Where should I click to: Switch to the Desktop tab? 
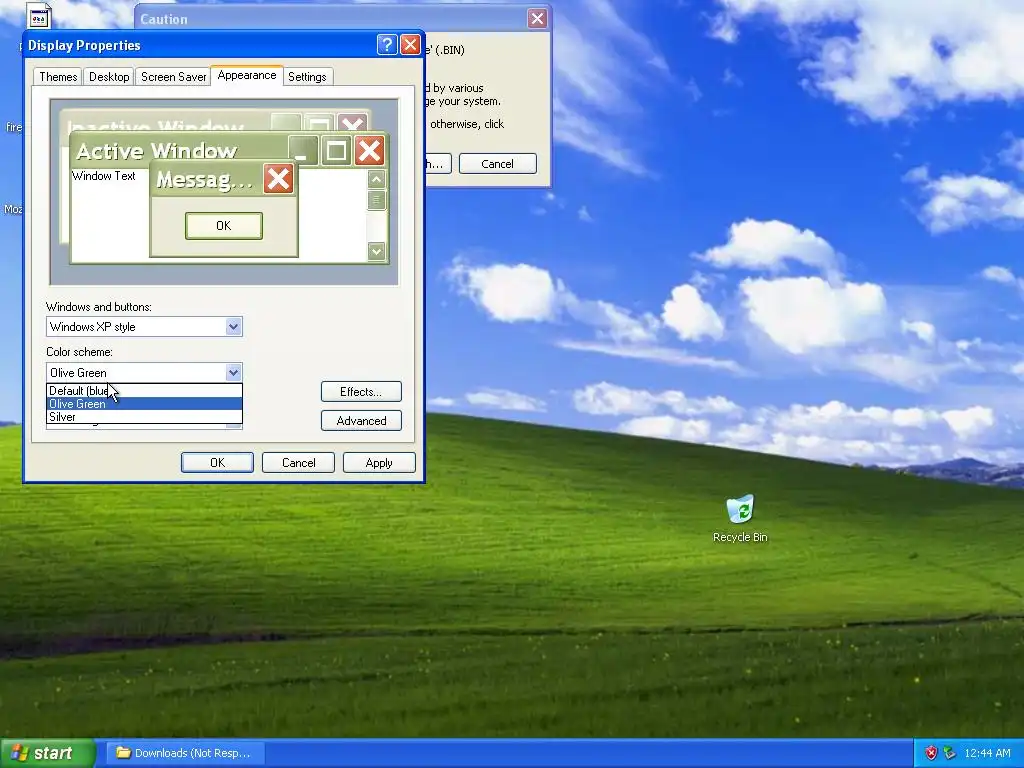tap(109, 76)
